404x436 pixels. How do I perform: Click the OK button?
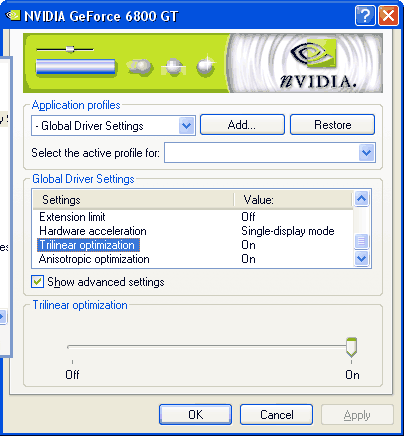(195, 415)
